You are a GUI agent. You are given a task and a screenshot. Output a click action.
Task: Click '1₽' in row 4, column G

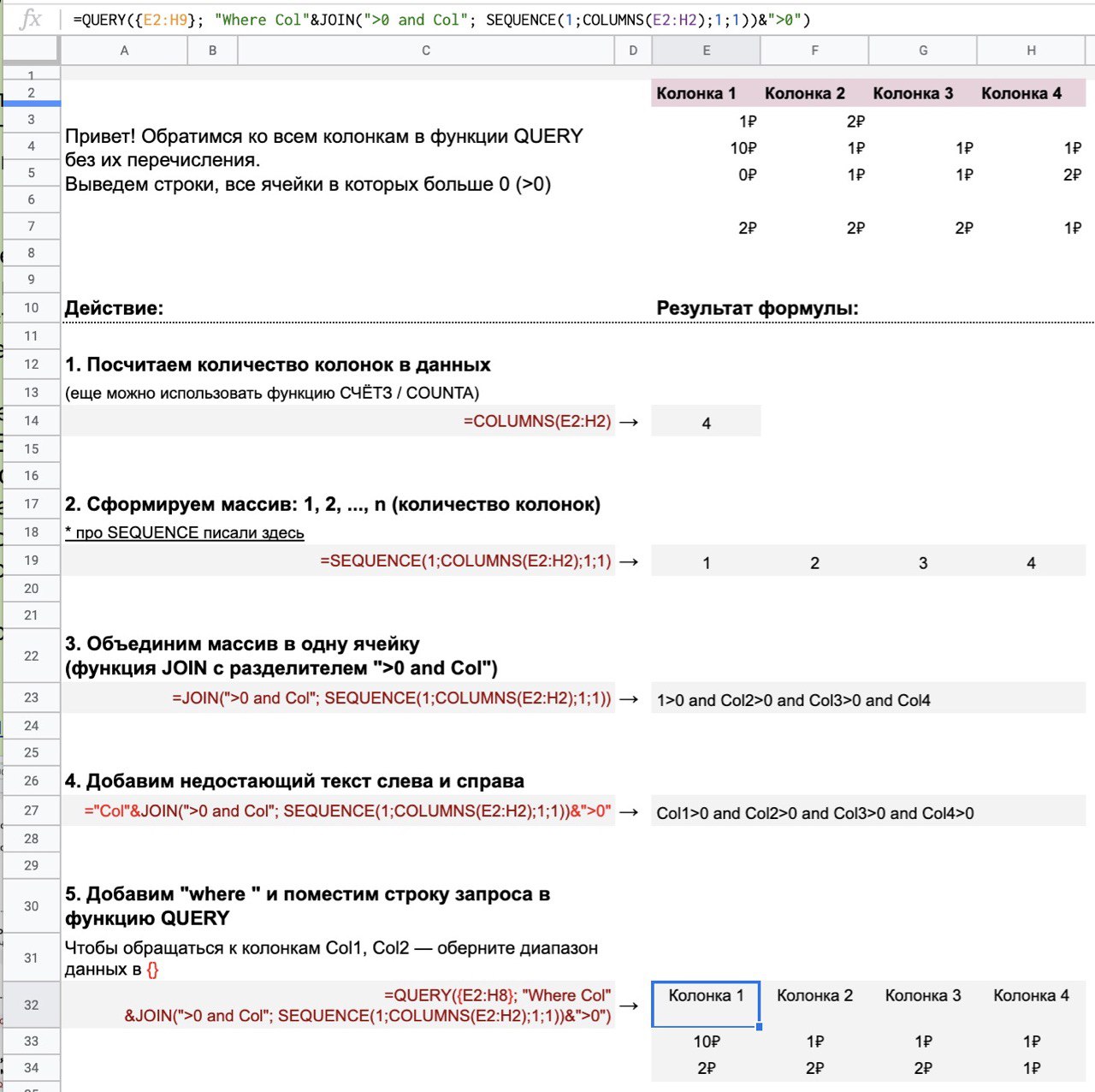tap(923, 148)
